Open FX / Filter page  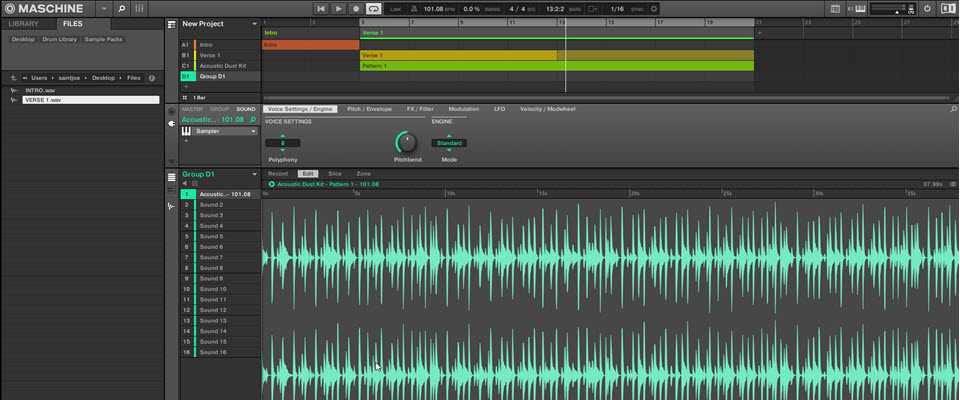(420, 109)
